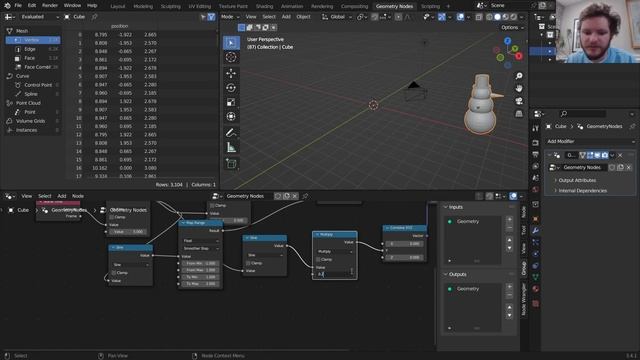Open the Material properties tab icon

(x=536, y=289)
